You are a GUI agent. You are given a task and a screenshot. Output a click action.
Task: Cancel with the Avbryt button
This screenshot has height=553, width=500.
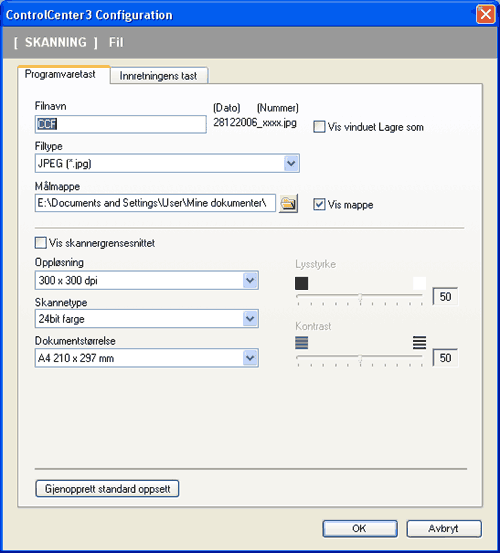coord(444,528)
